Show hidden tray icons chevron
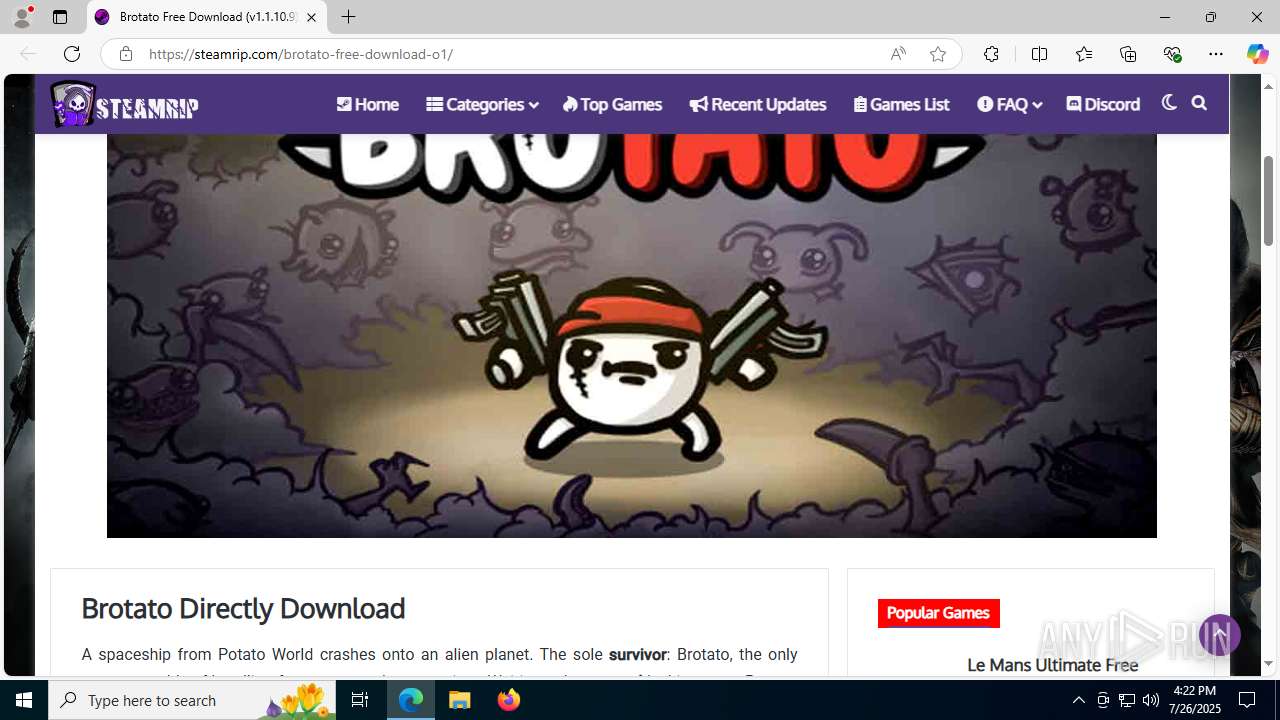Viewport: 1280px width, 720px height. pyautogui.click(x=1078, y=700)
